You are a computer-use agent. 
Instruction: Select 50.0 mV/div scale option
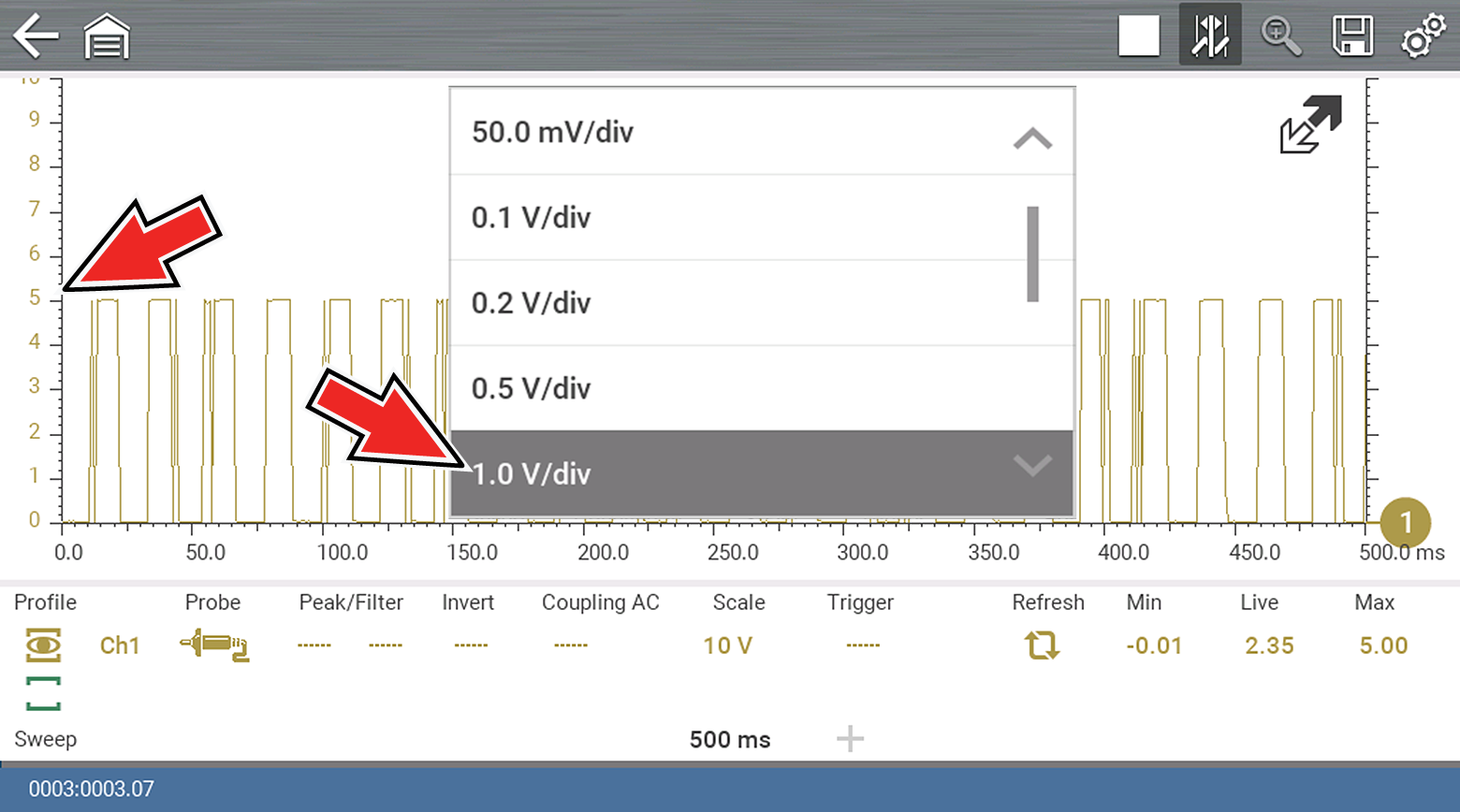[552, 132]
